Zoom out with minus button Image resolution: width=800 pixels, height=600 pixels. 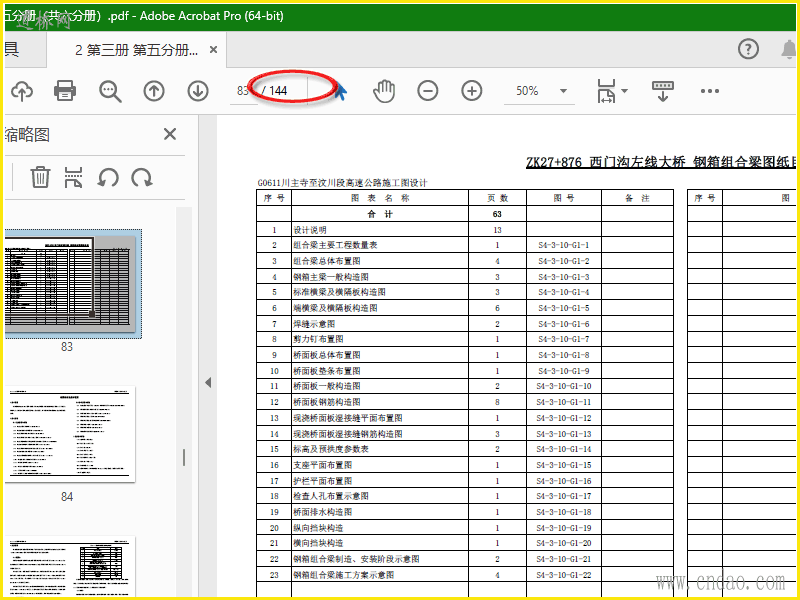pyautogui.click(x=428, y=91)
